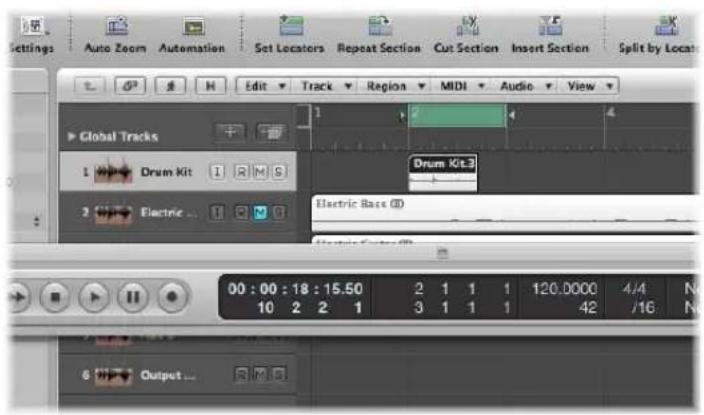Open the Track menu
Viewport: 704px width, 415px height.
tap(325, 86)
